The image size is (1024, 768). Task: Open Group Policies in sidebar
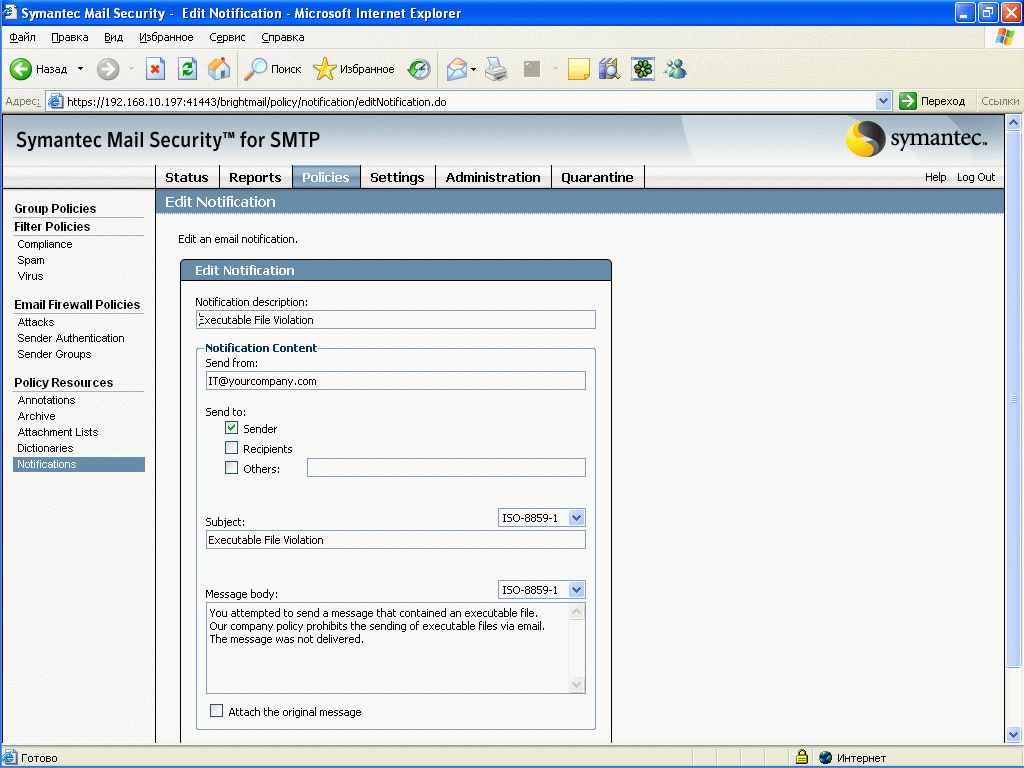pos(56,208)
